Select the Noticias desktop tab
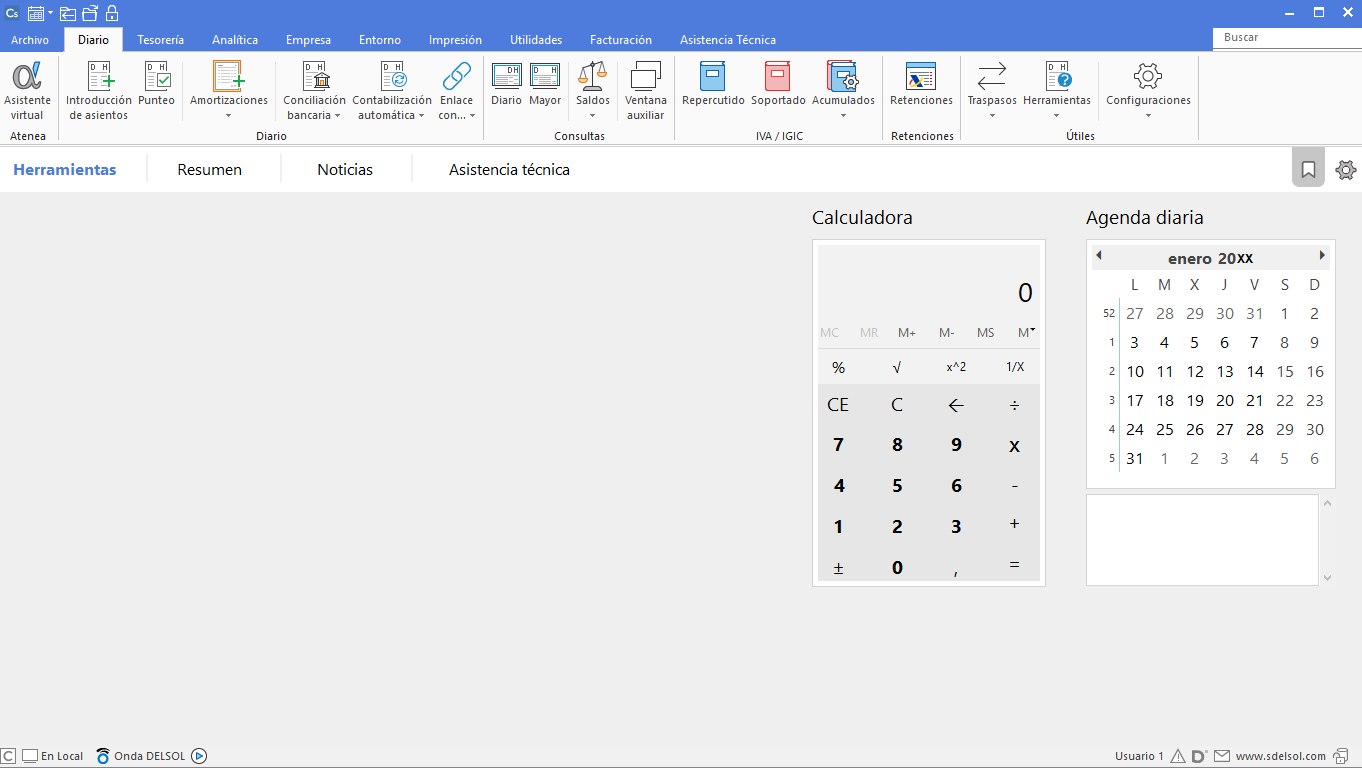 pyautogui.click(x=345, y=170)
